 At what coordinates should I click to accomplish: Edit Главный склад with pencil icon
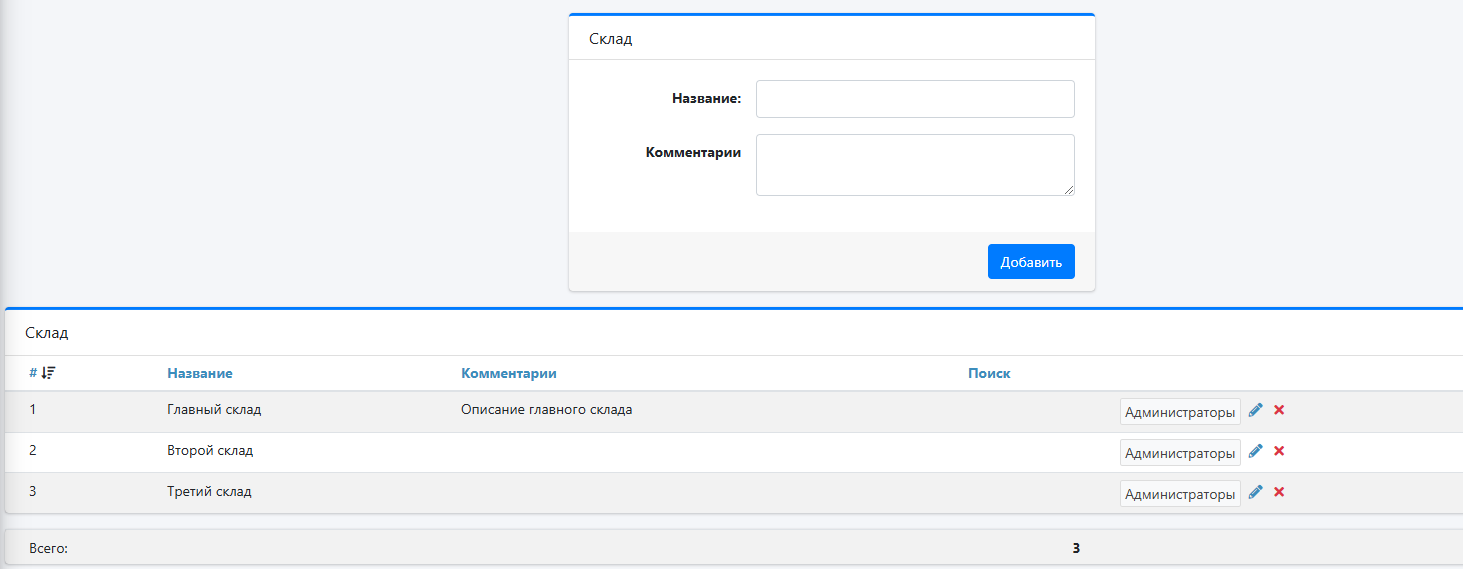coord(1256,410)
